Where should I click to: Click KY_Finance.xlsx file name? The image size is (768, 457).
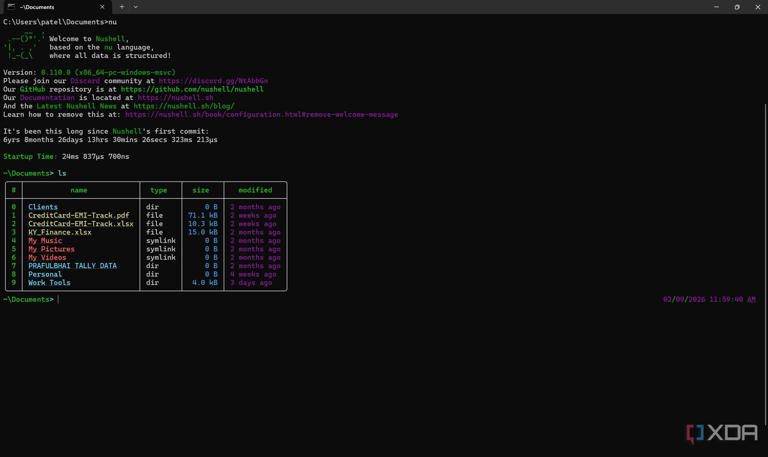60,232
